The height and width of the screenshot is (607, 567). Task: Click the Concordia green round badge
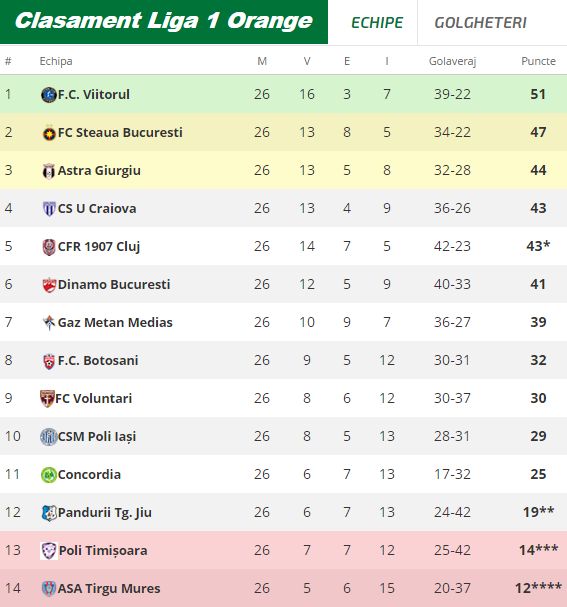pos(49,475)
